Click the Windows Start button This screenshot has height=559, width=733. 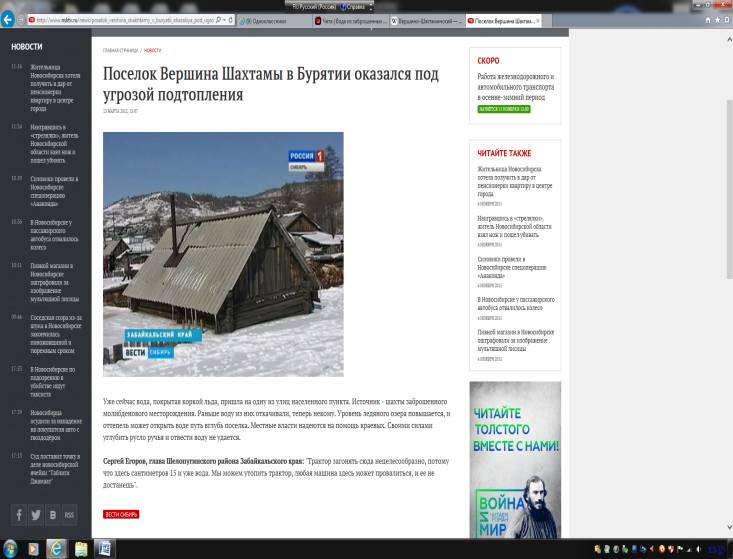(x=10, y=549)
